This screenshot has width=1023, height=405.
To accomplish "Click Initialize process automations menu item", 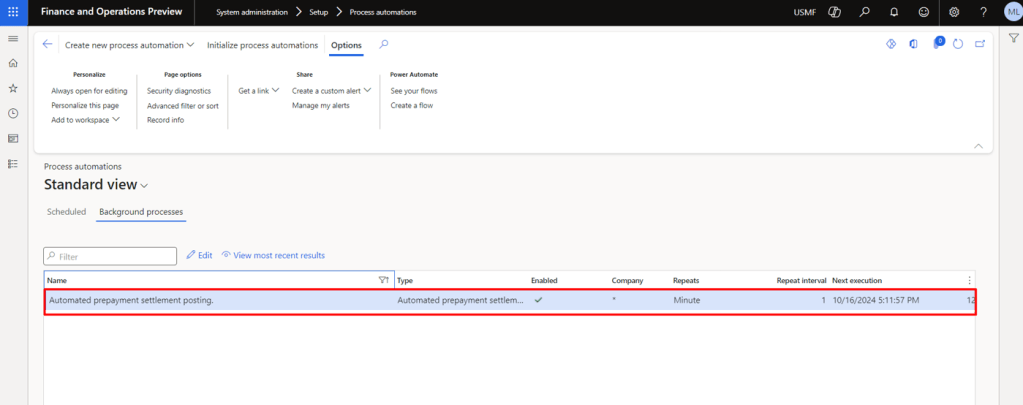I will click(262, 45).
